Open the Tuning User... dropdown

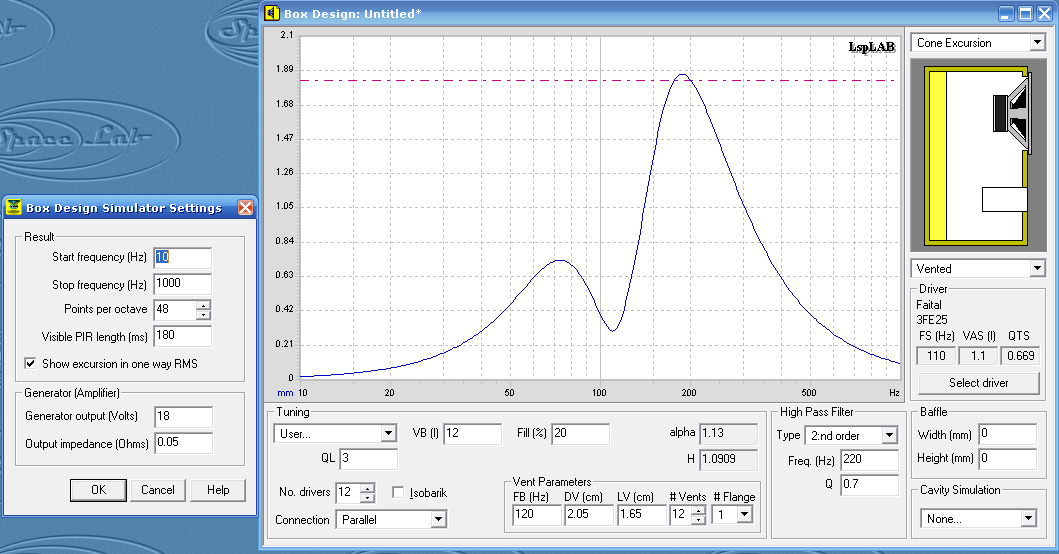tap(388, 434)
